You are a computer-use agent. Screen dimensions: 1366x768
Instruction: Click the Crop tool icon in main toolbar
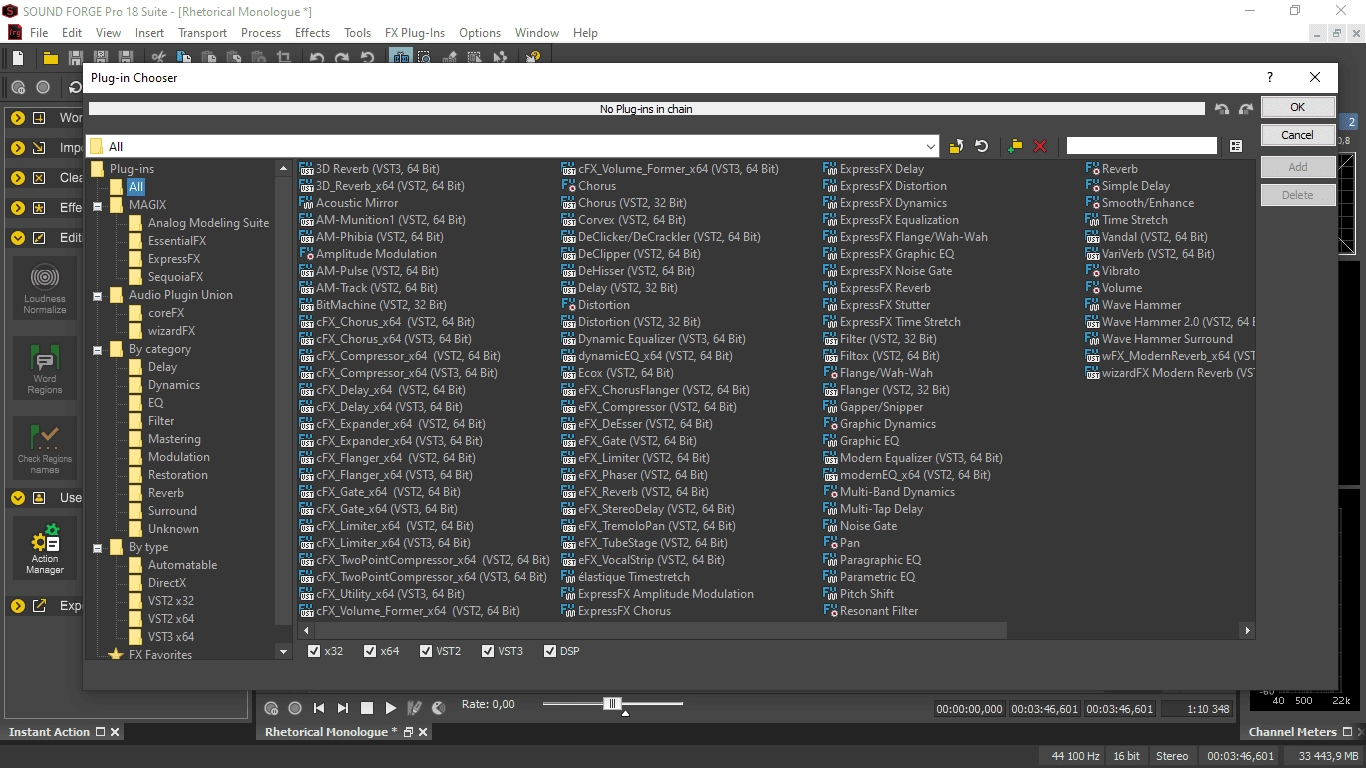(283, 58)
